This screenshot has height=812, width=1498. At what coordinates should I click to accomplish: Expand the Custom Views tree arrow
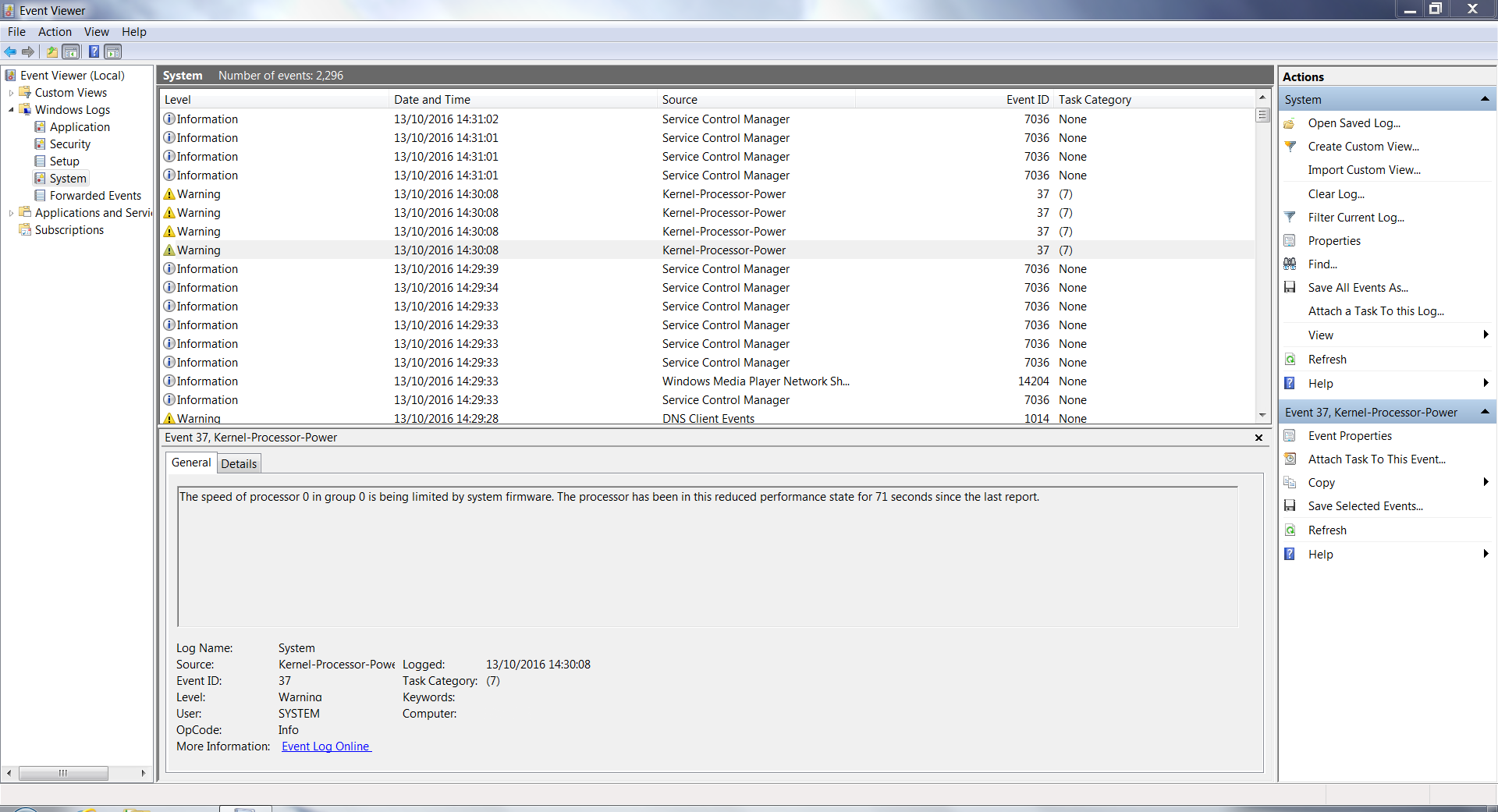[11, 93]
